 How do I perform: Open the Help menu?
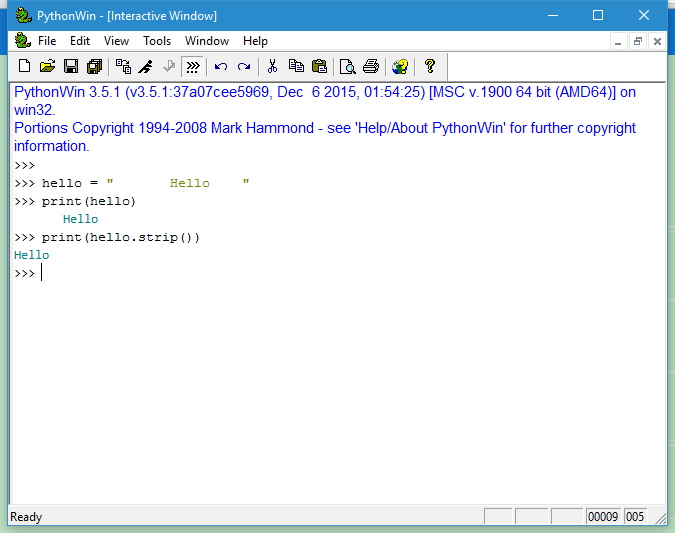(255, 41)
